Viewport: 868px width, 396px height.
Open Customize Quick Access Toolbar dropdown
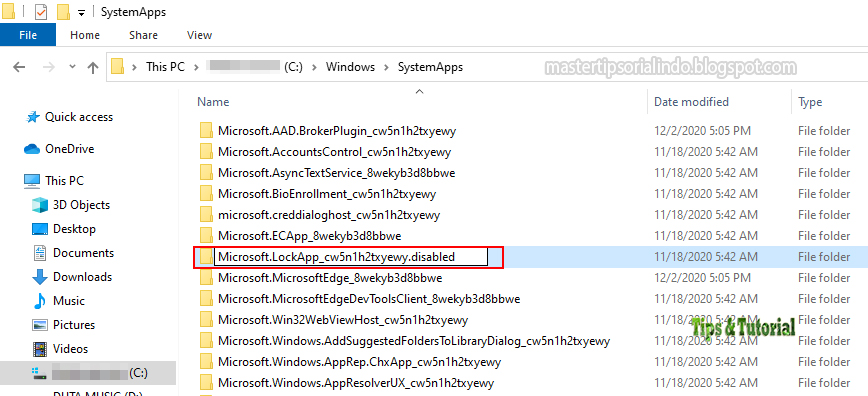81,12
